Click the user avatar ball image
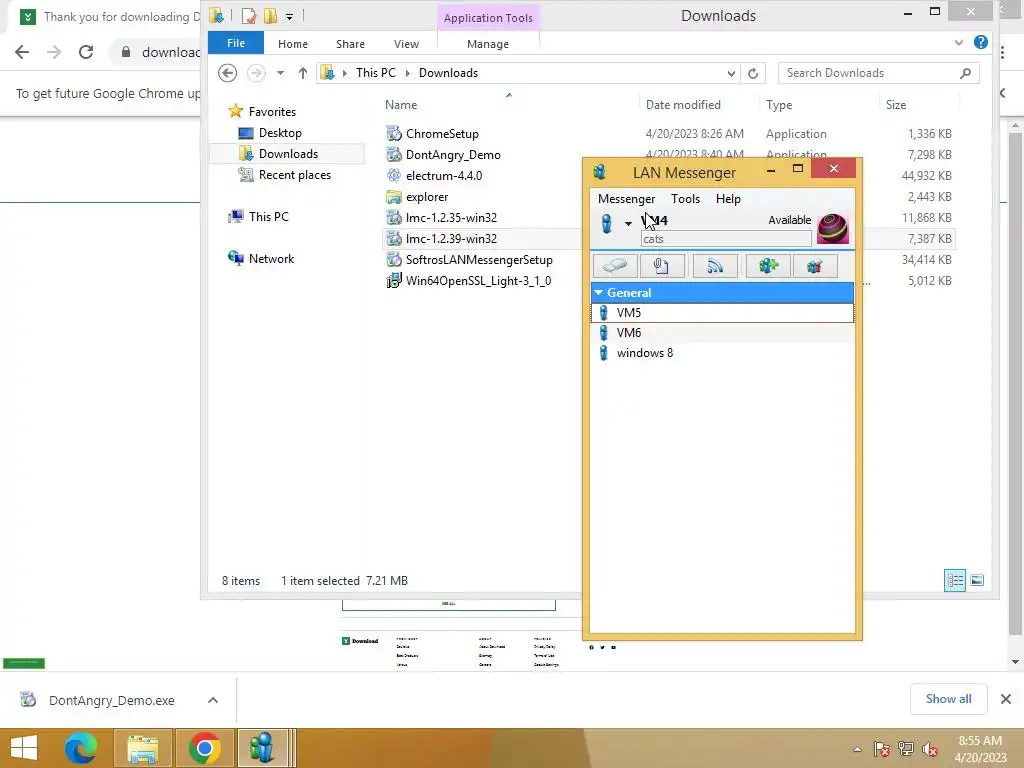Viewport: 1024px width, 768px height. tap(833, 229)
